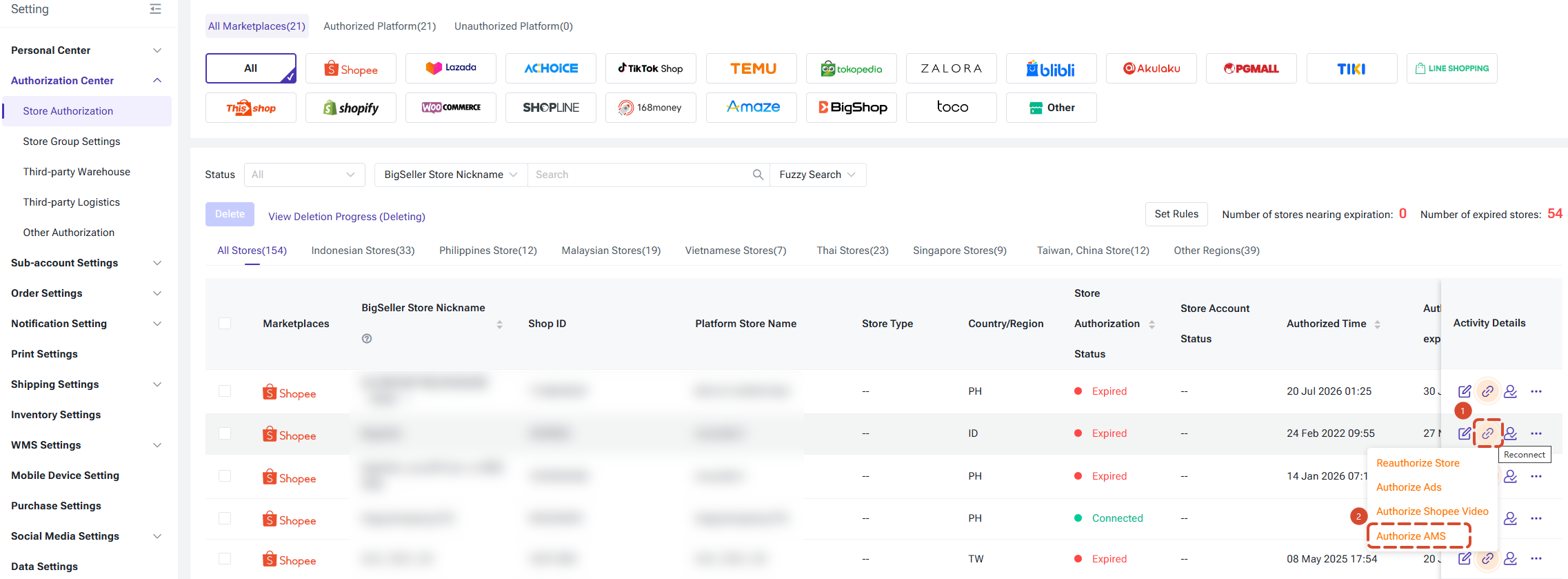1568x579 pixels.
Task: Filter by WooCommerce marketplace logo
Action: tap(451, 108)
